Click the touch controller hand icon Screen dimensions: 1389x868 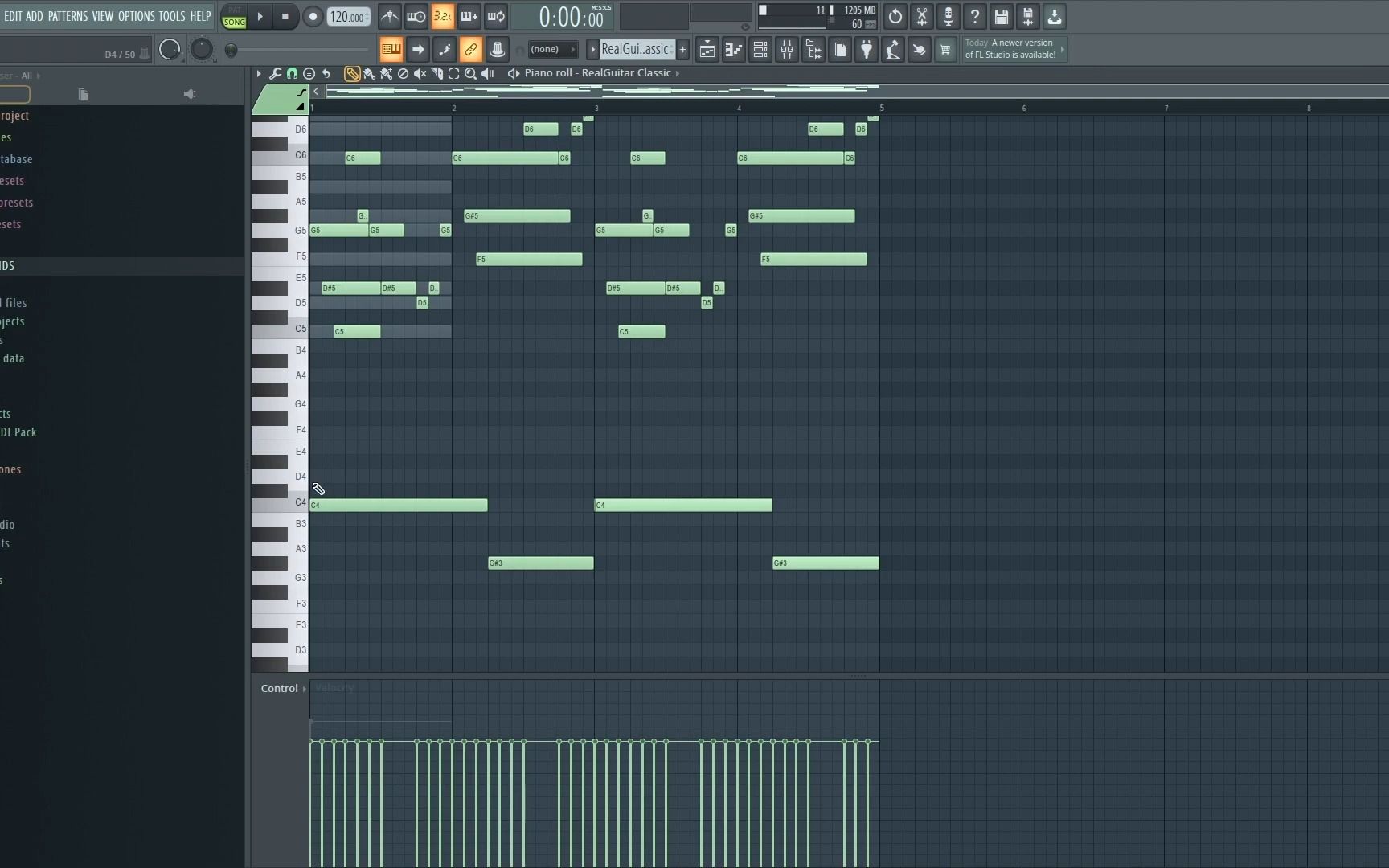click(x=920, y=50)
